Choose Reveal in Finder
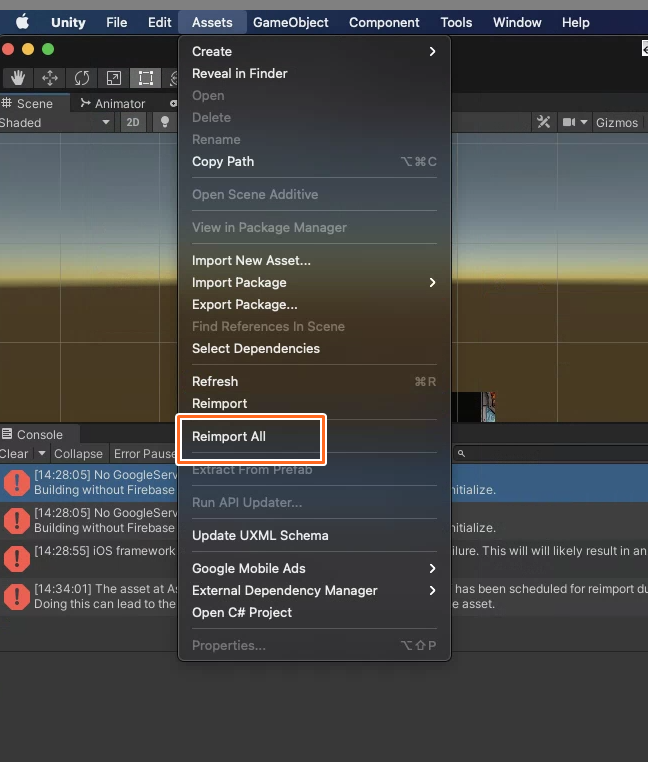Viewport: 648px width, 762px height. pos(314,73)
